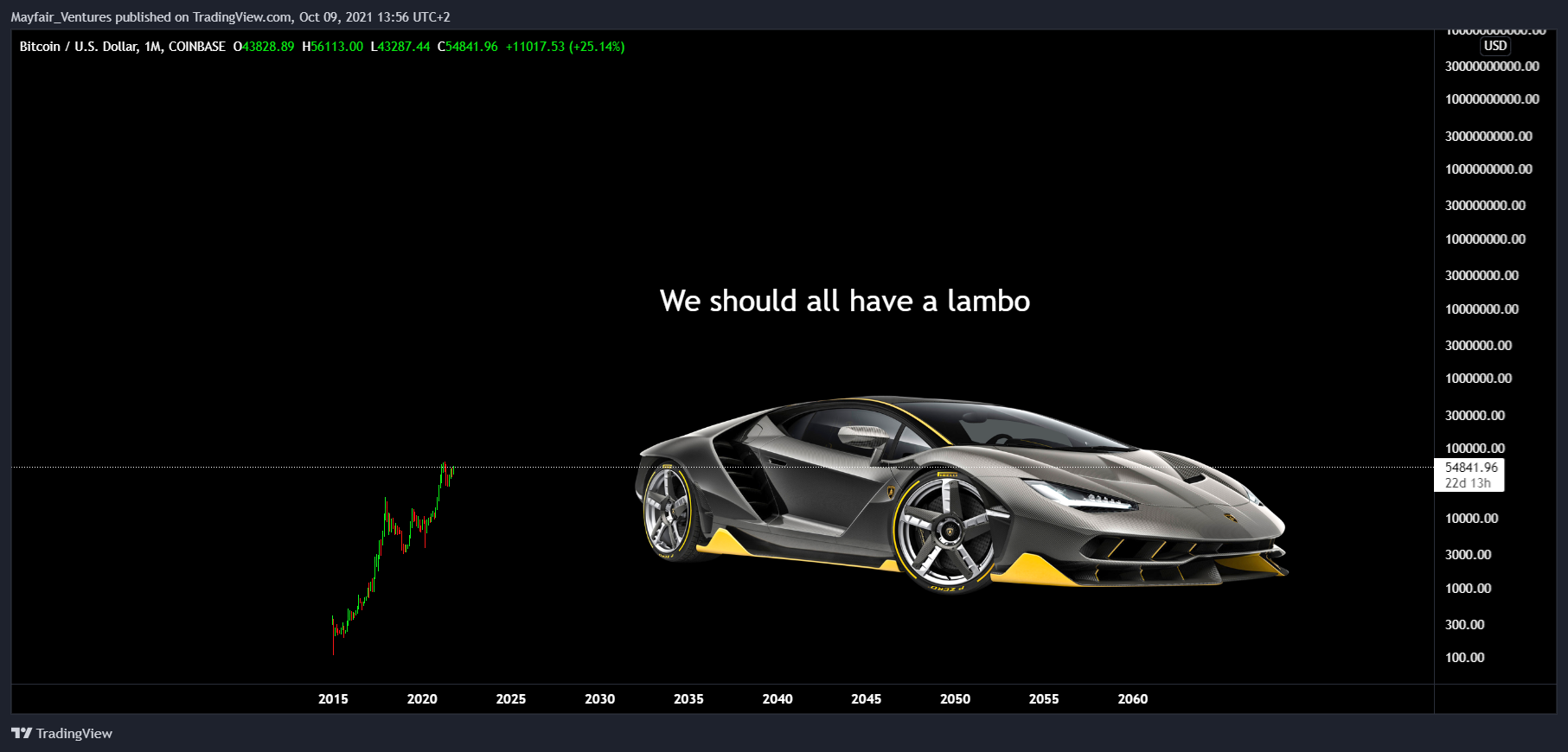Click the 2030 label on time axis
Viewport: 1568px width, 752px height.
click(600, 698)
